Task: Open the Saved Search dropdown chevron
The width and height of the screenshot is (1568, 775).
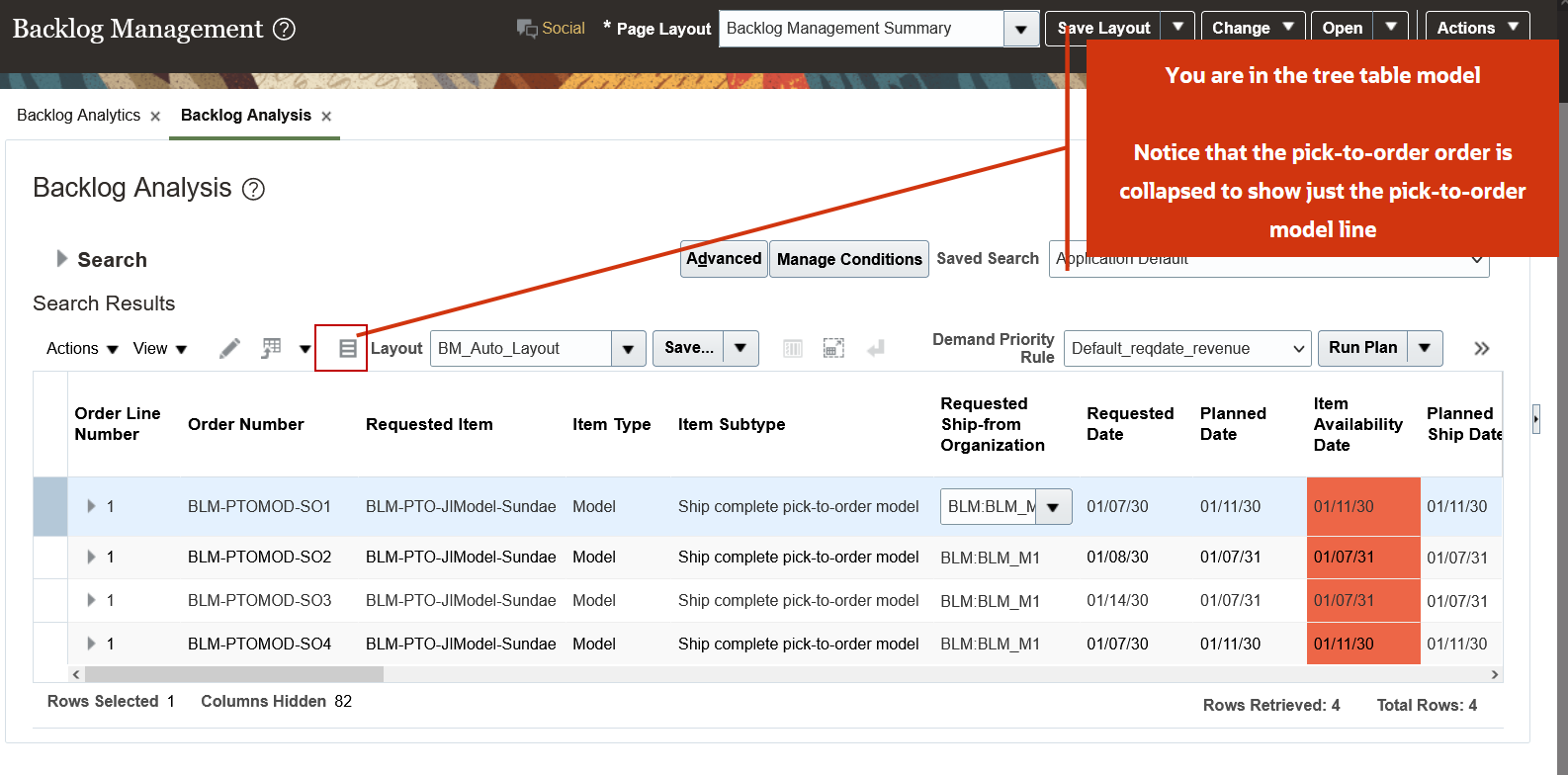Action: click(1477, 259)
